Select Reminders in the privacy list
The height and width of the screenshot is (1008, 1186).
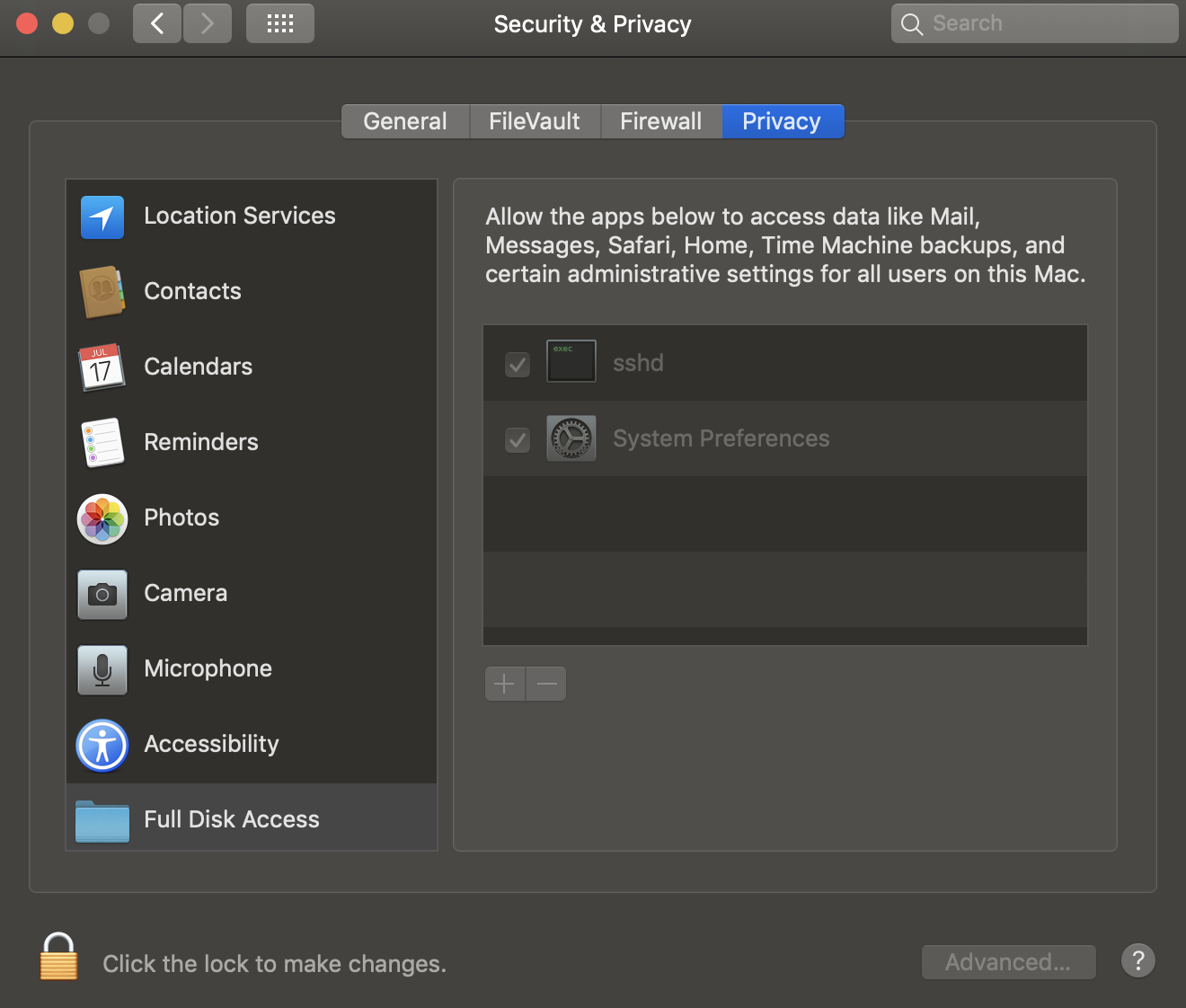coord(252,443)
